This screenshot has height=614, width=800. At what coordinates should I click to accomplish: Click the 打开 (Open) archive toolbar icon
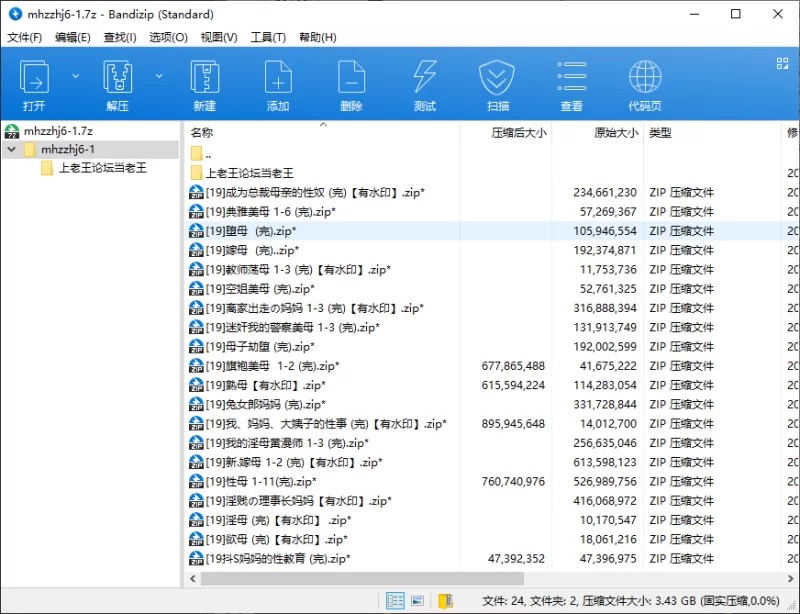[34, 85]
